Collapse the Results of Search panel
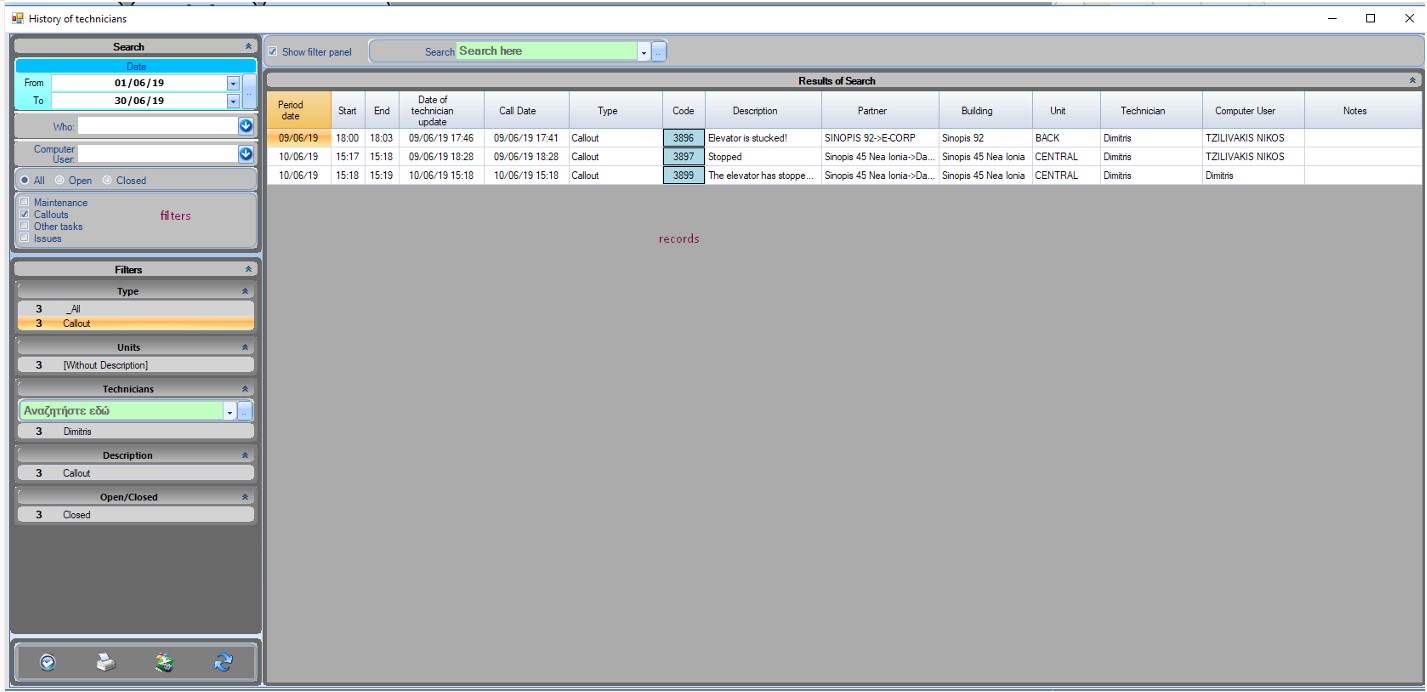 click(x=1412, y=81)
